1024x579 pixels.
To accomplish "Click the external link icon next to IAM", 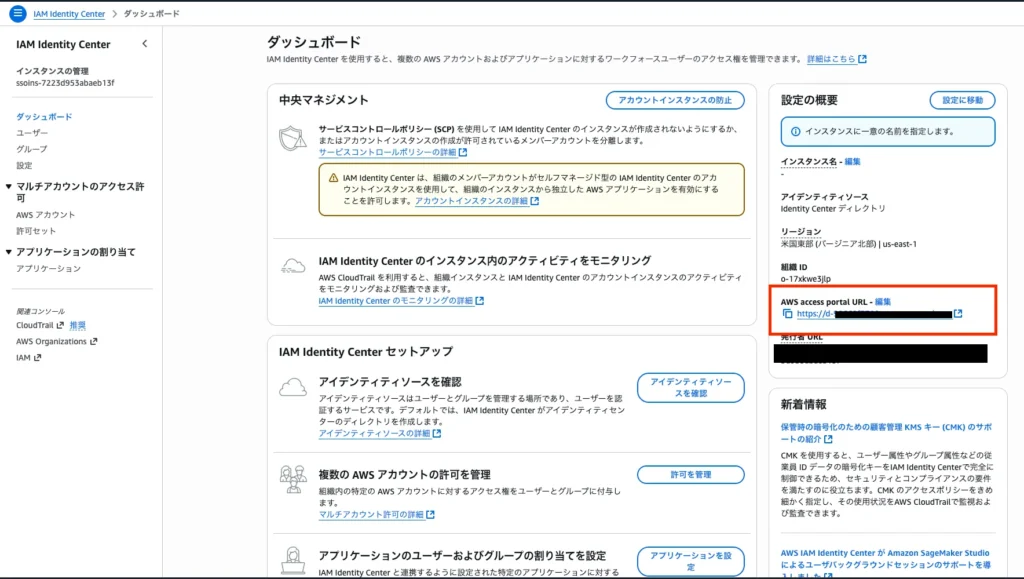I will pos(37,357).
